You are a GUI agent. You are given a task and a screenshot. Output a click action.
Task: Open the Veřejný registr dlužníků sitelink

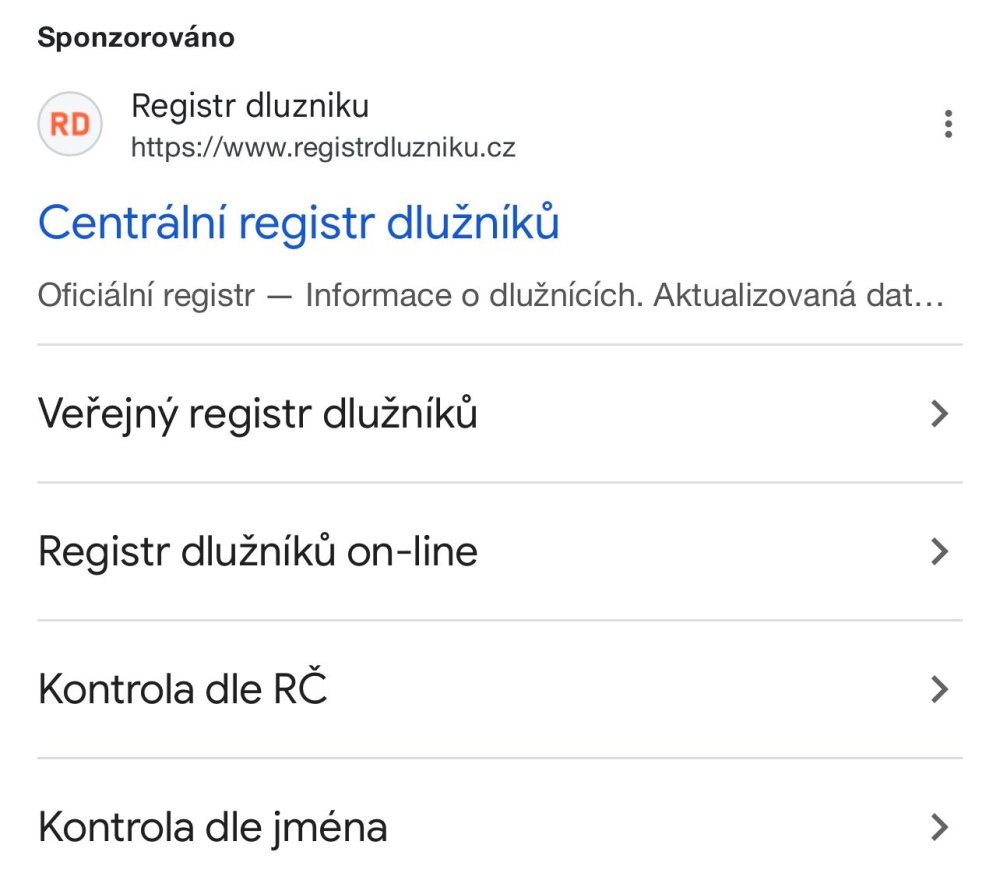click(257, 414)
